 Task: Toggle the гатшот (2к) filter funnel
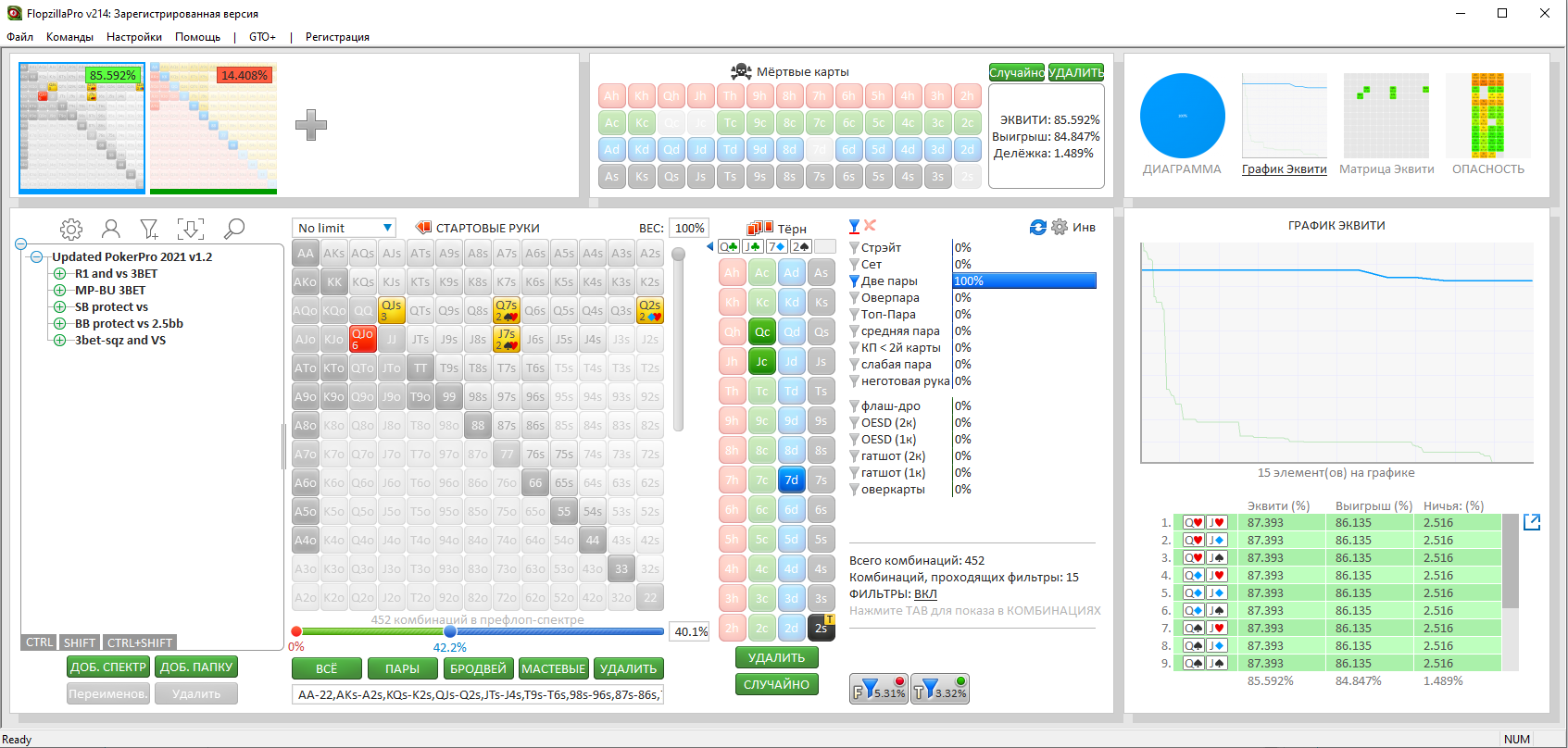(x=855, y=456)
